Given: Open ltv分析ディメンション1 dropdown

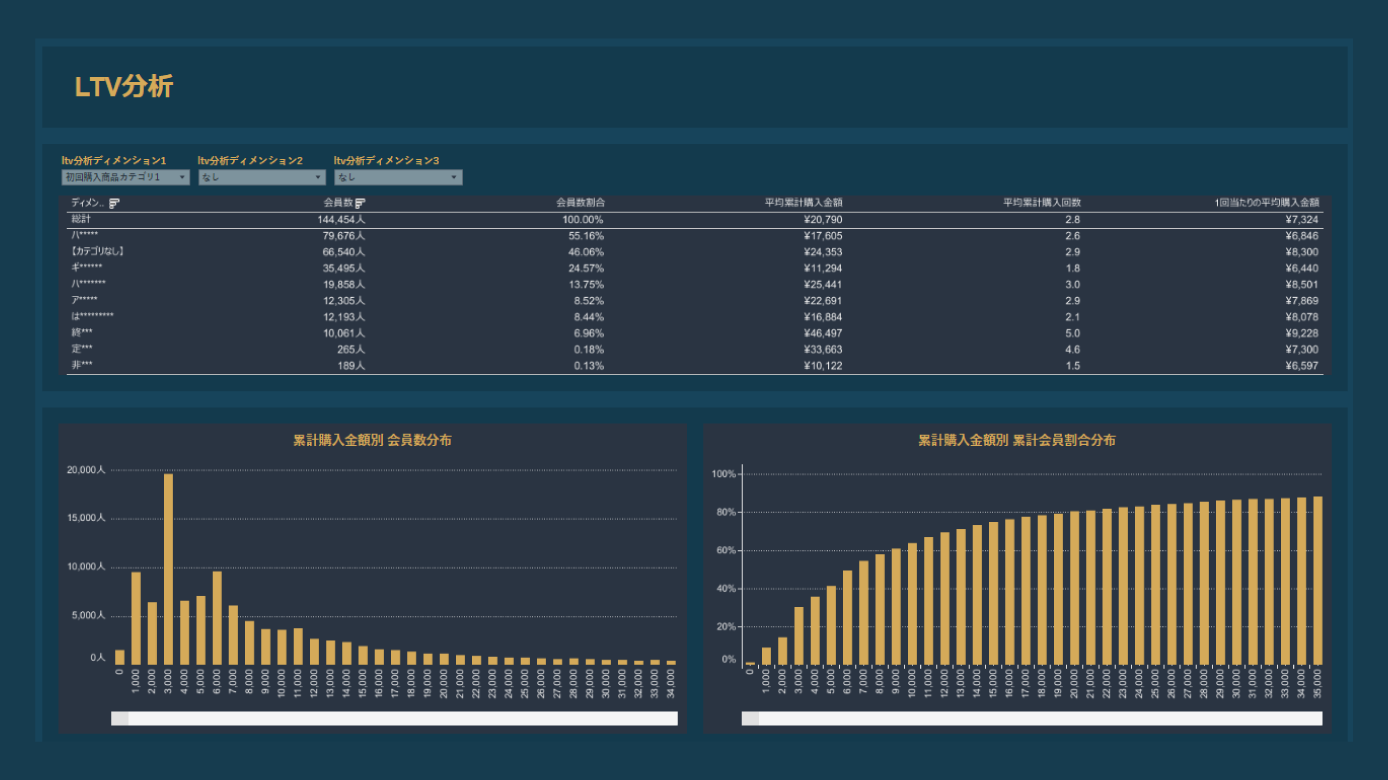Looking at the screenshot, I should [125, 177].
